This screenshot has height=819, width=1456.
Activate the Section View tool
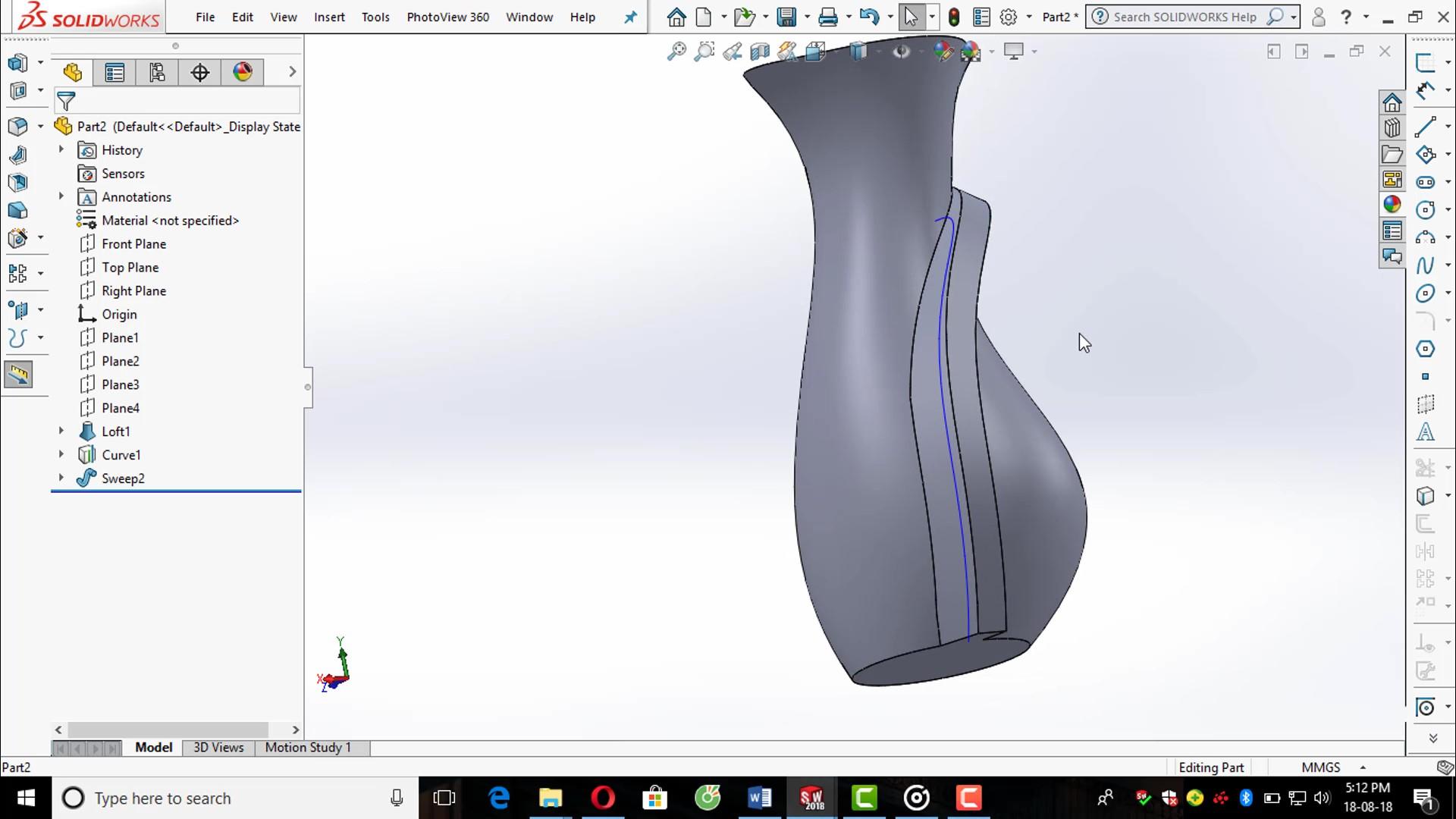[759, 51]
